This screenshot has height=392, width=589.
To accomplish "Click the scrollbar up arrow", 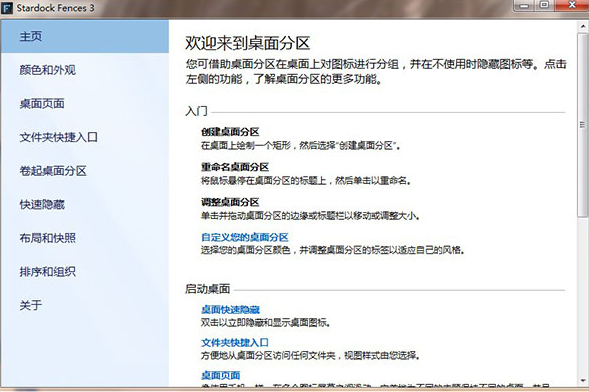I will point(583,26).
